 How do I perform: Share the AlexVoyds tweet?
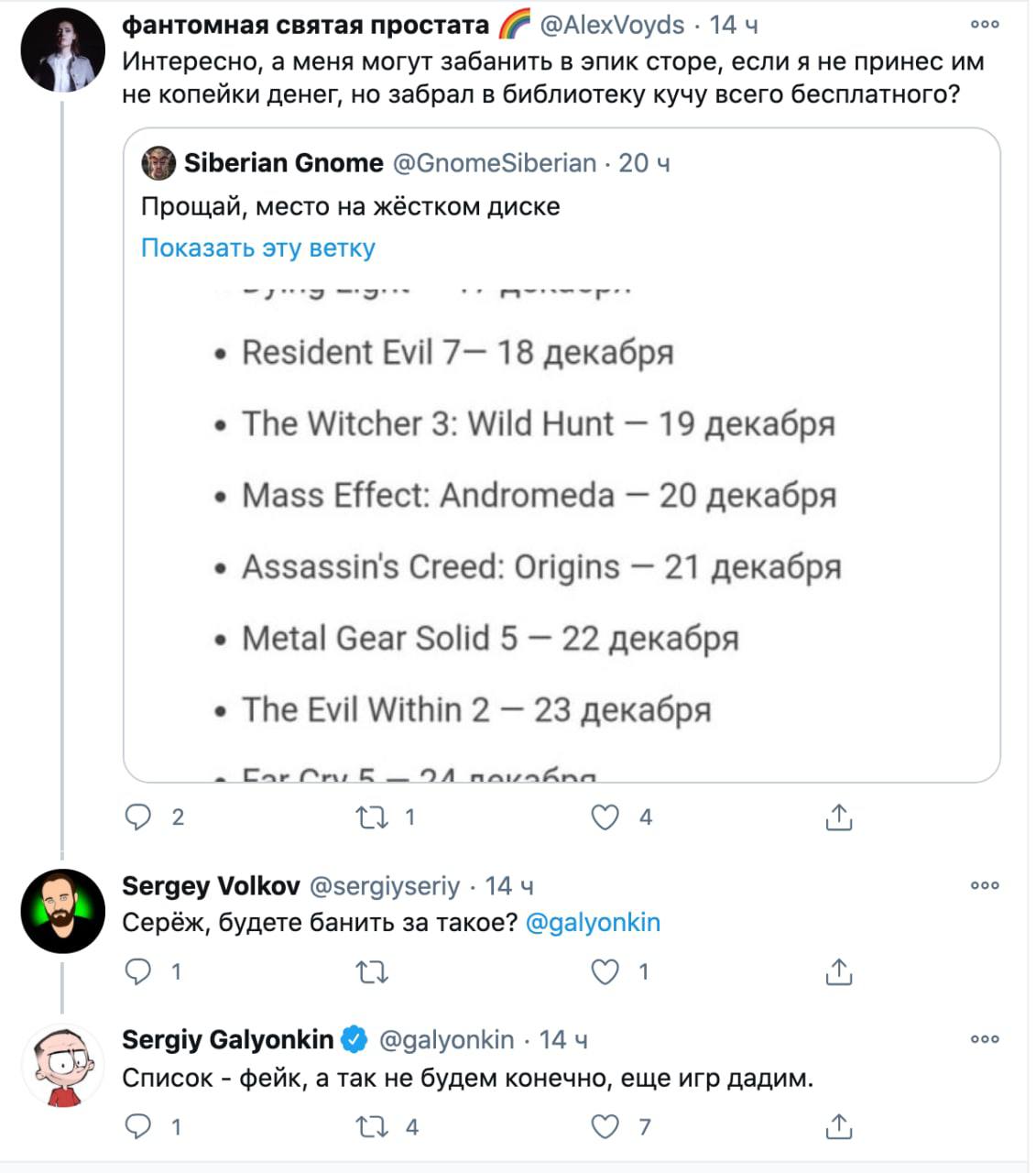tap(838, 817)
